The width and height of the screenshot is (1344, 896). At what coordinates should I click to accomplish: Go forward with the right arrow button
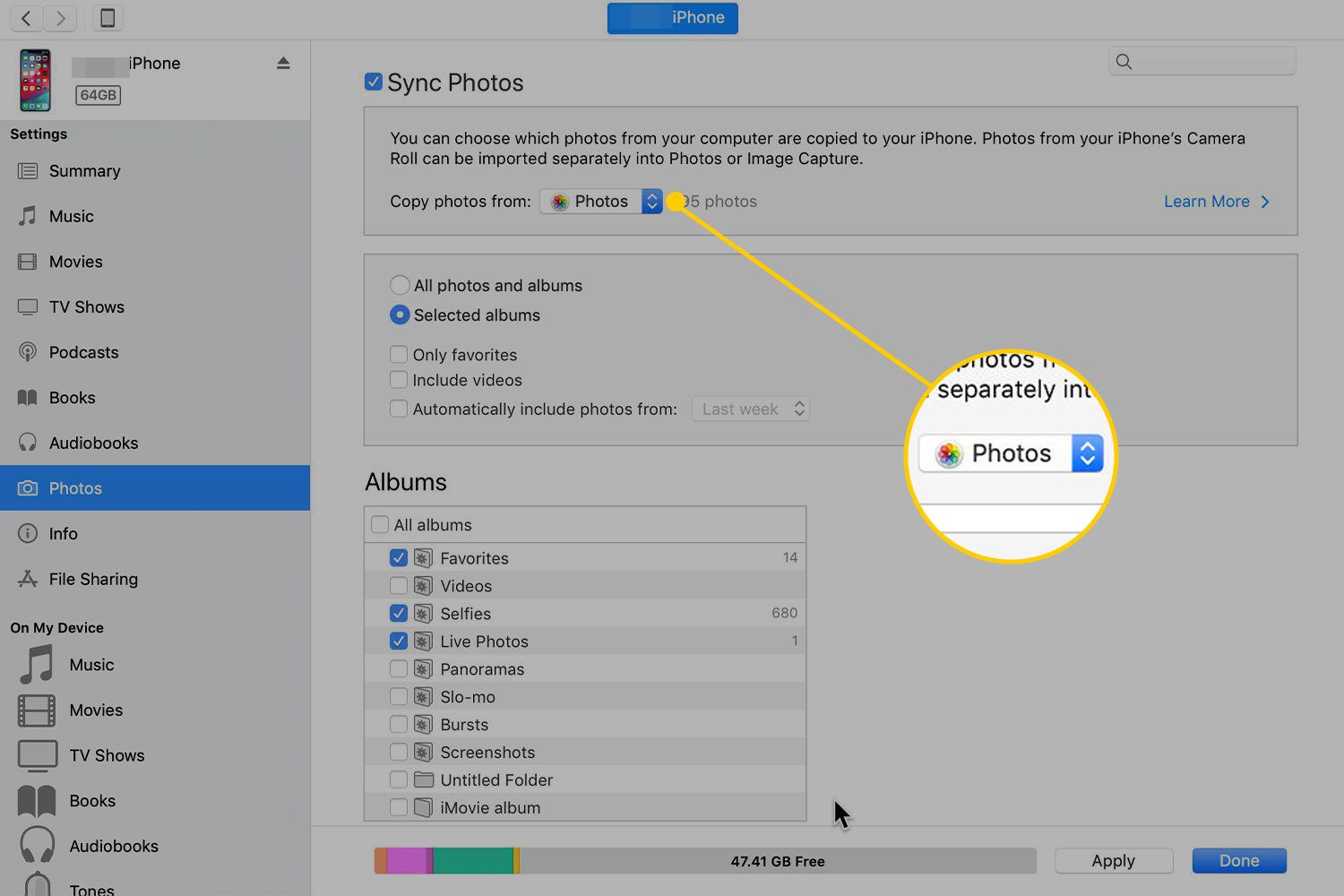tap(60, 18)
